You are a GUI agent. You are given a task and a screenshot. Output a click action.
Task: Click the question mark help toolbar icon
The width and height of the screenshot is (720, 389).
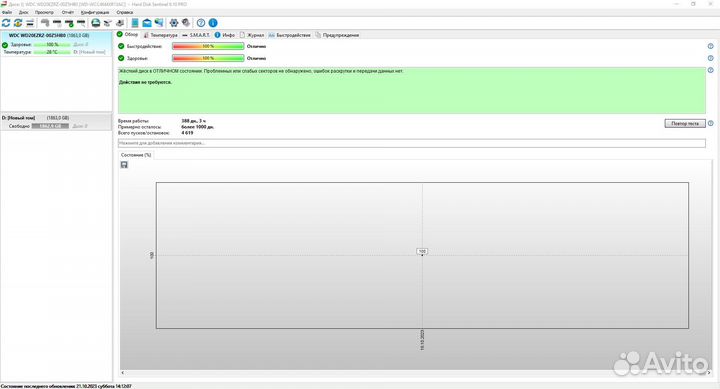click(x=201, y=23)
